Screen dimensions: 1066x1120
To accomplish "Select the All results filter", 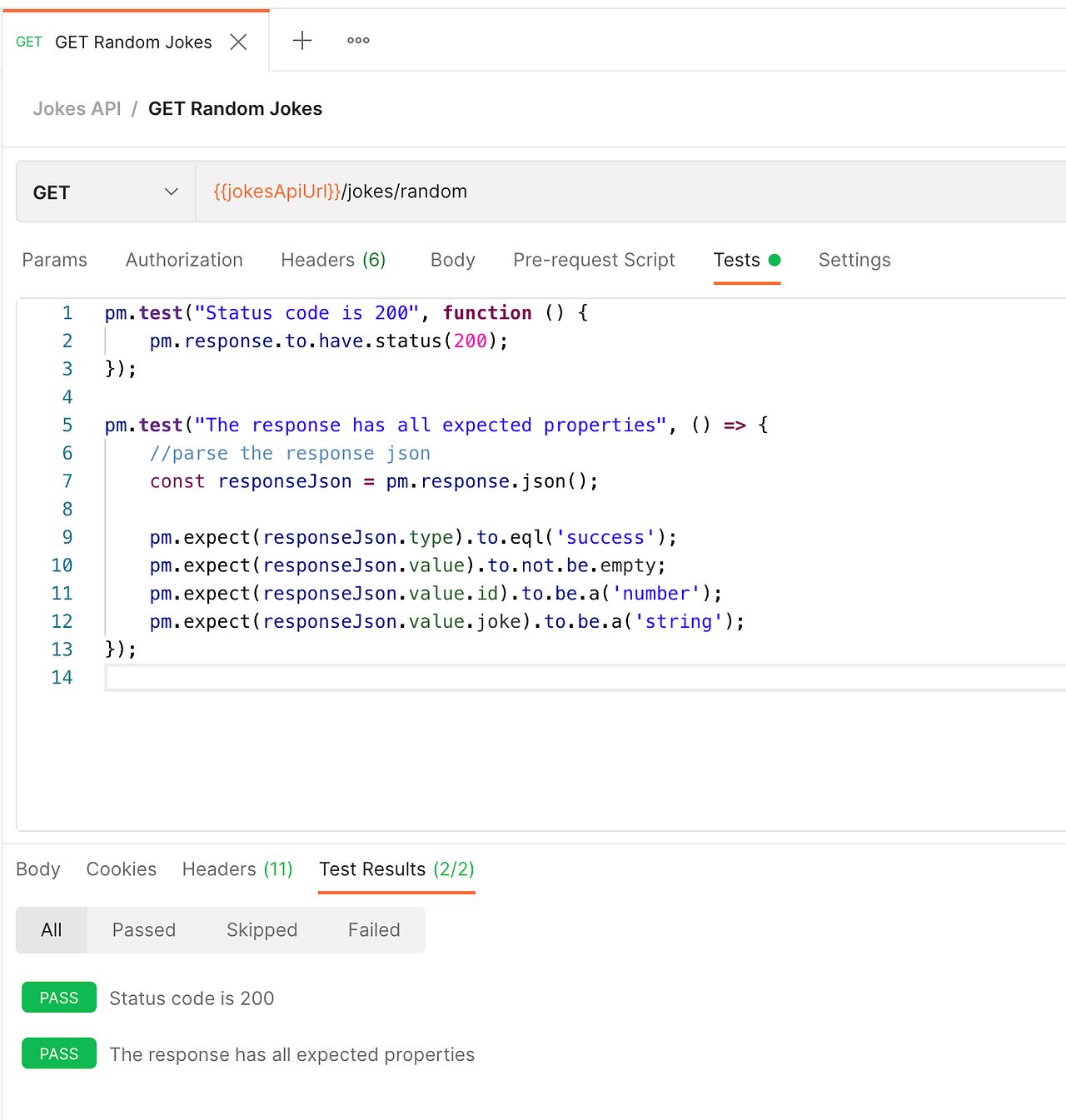I will coord(51,930).
